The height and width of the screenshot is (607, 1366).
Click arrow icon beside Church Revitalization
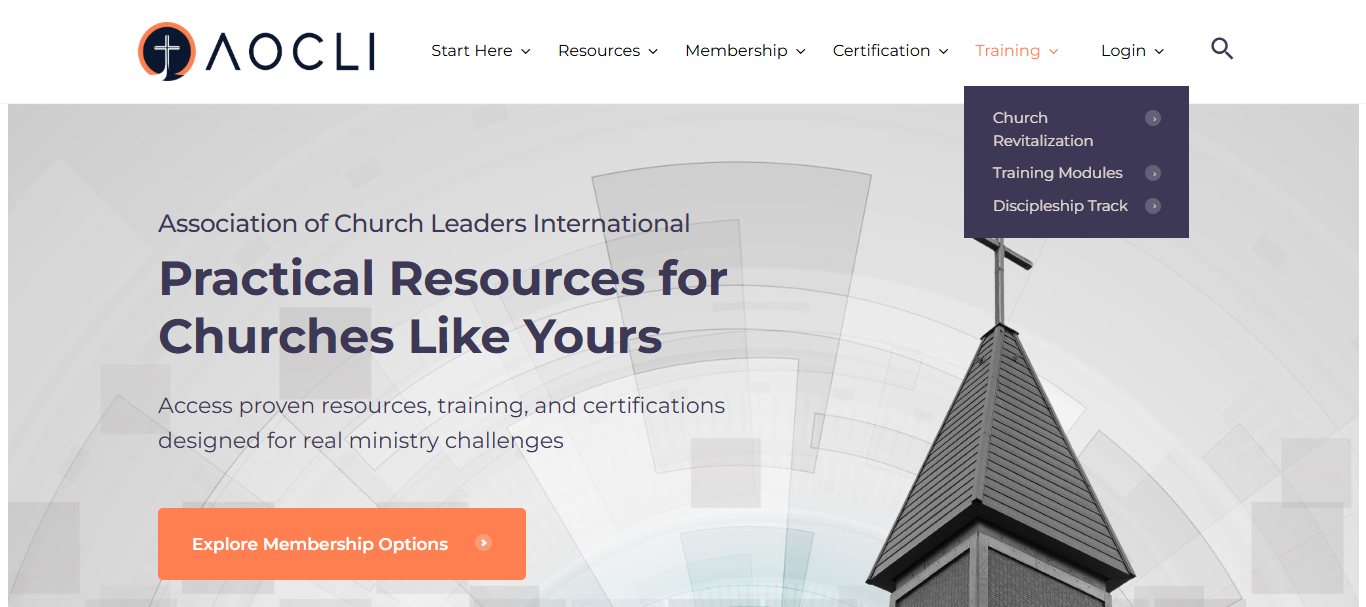(x=1153, y=118)
